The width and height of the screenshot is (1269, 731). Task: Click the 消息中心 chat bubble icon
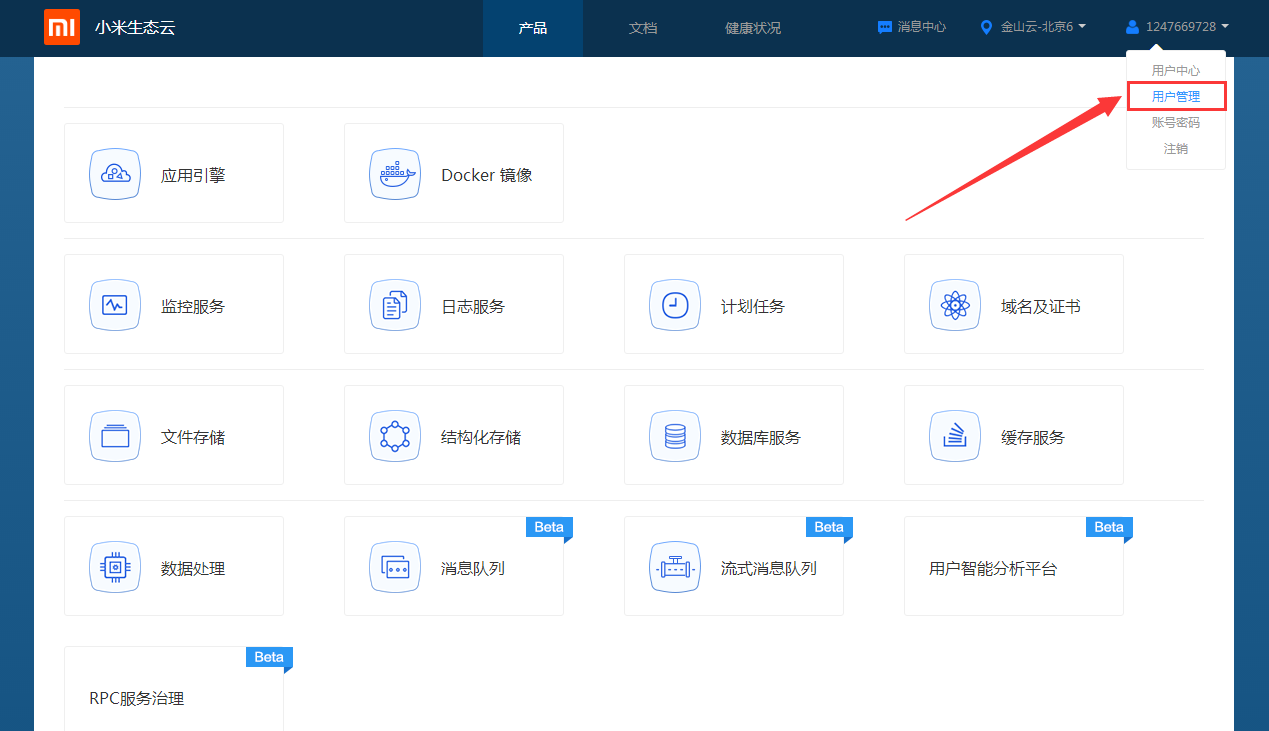885,28
